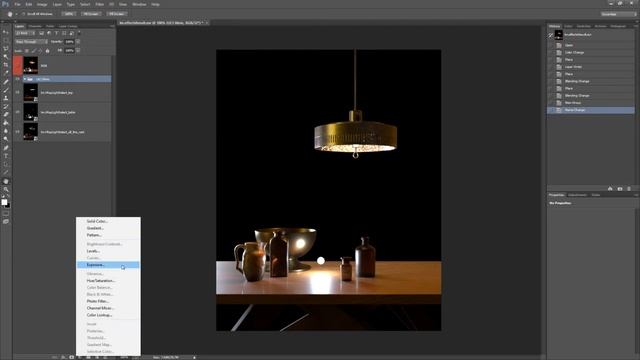Image resolution: width=640 pixels, height=360 pixels.
Task: Select the Path Selection tool
Action: coord(6,164)
